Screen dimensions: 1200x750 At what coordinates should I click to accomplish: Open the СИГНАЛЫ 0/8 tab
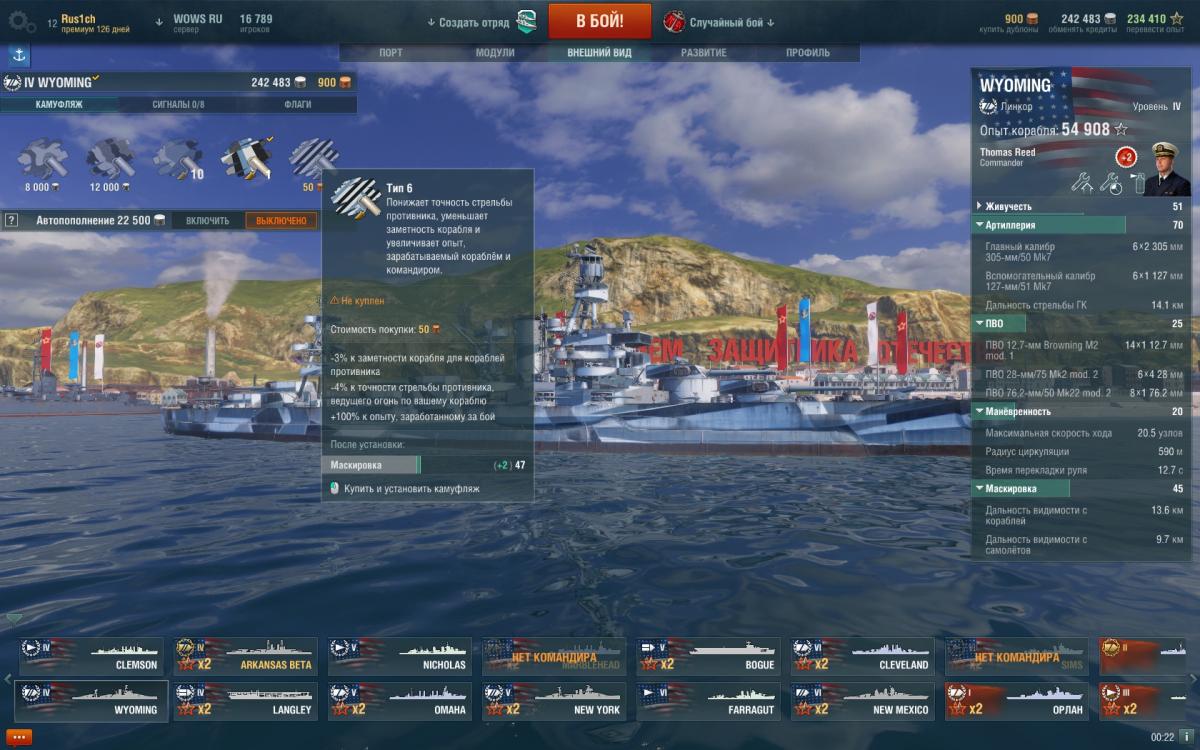pos(178,104)
